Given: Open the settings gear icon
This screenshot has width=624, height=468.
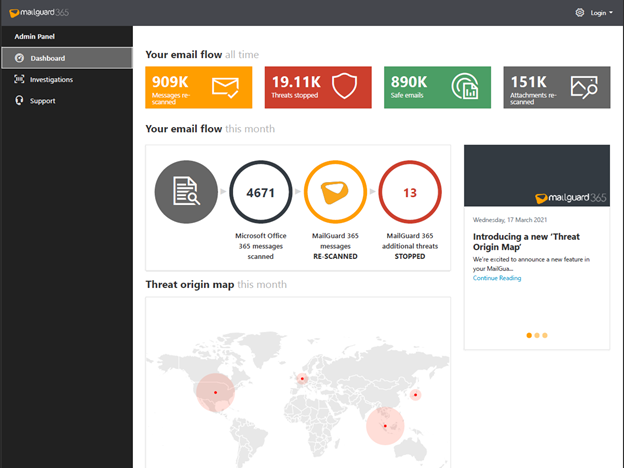Looking at the screenshot, I should (580, 13).
